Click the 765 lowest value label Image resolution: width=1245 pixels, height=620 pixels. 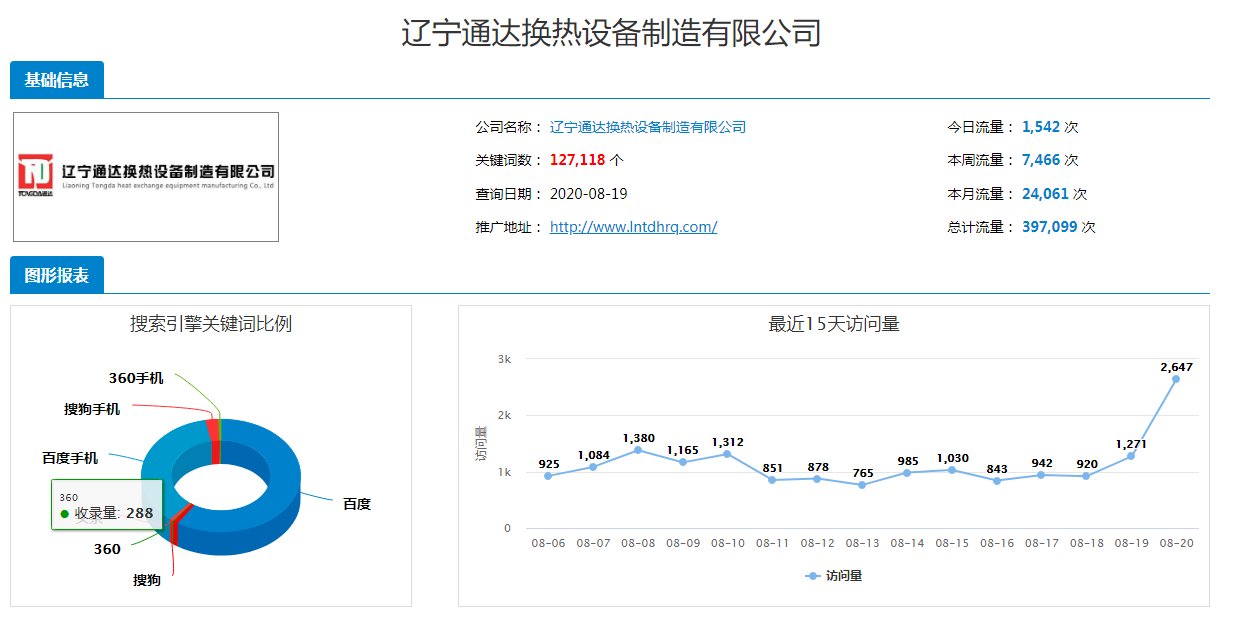click(x=863, y=473)
